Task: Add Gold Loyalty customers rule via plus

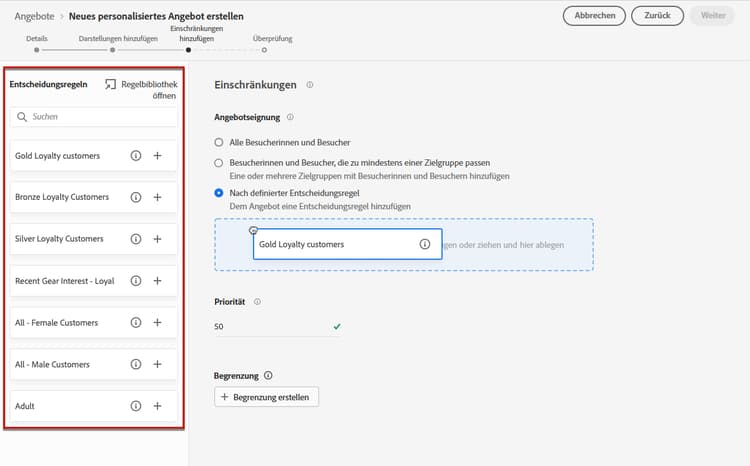Action: point(157,156)
